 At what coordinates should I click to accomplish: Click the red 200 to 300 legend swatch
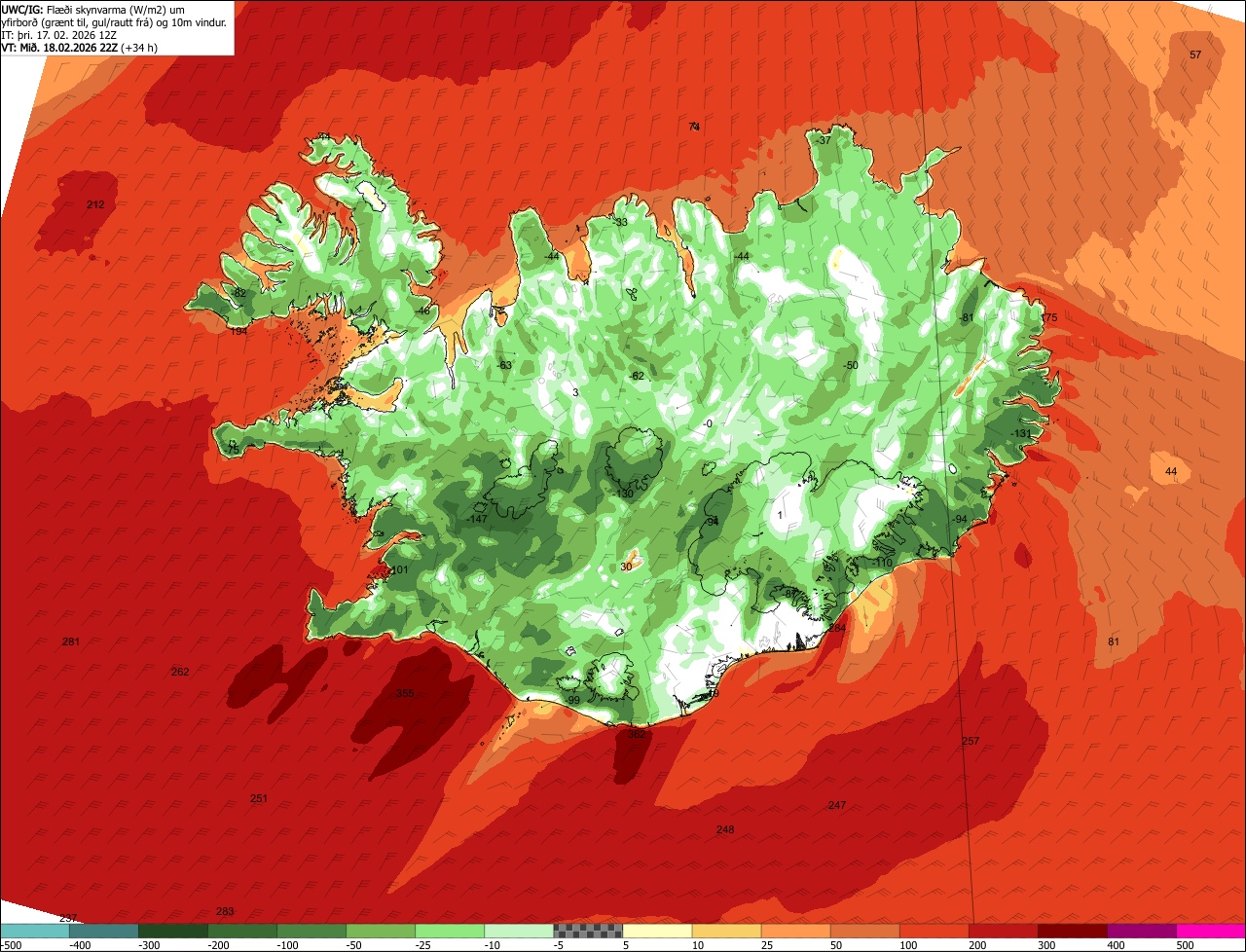[1003, 931]
